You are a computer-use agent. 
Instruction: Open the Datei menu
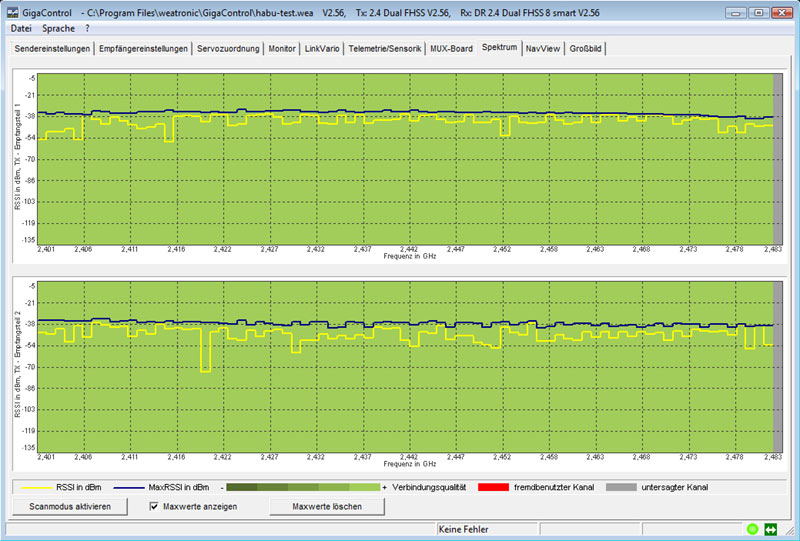21,29
